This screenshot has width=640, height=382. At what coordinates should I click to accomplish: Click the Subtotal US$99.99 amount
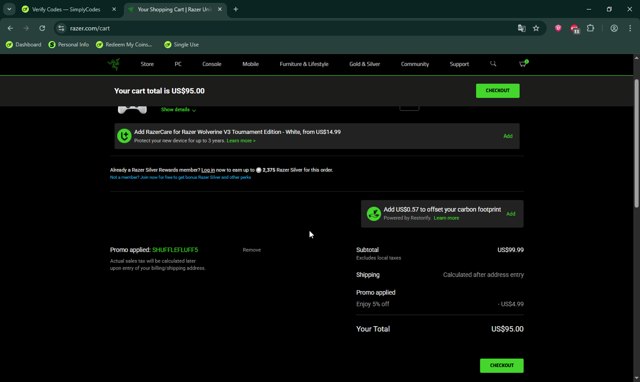tap(510, 250)
